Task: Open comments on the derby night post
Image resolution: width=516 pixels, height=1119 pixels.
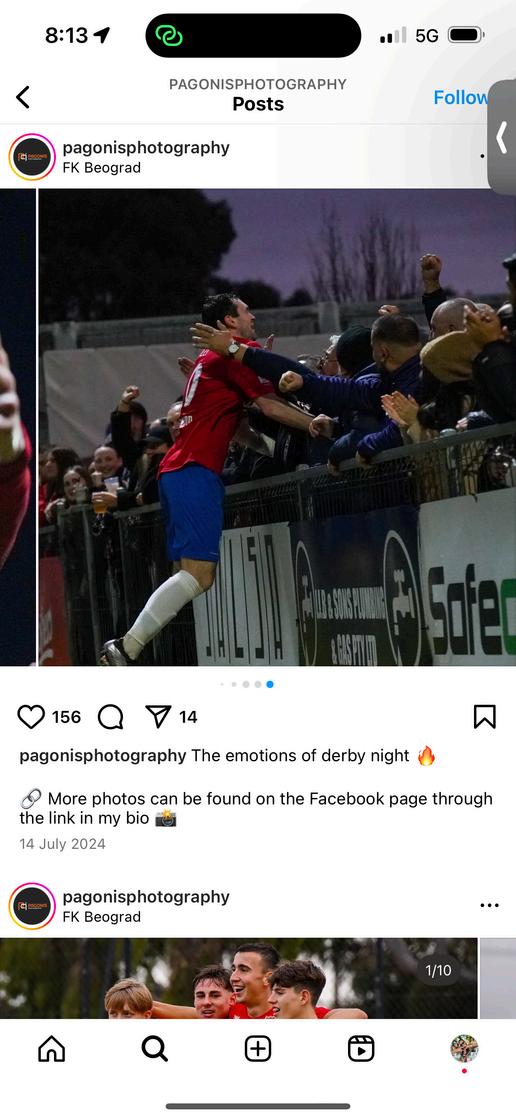Action: [111, 717]
